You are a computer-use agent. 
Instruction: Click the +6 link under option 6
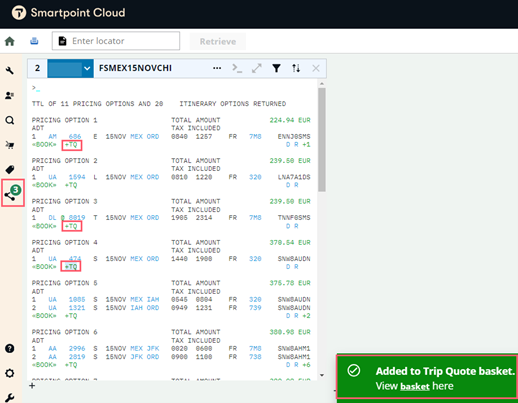point(306,365)
